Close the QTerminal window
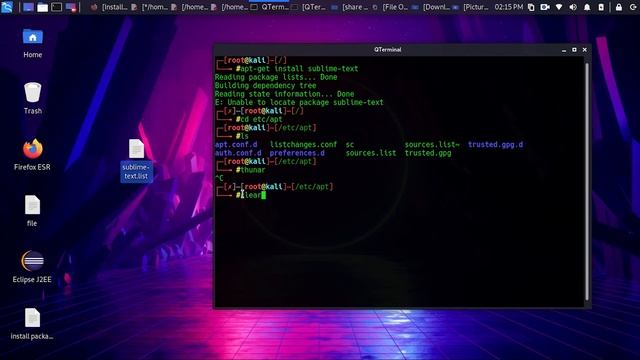 [584, 50]
